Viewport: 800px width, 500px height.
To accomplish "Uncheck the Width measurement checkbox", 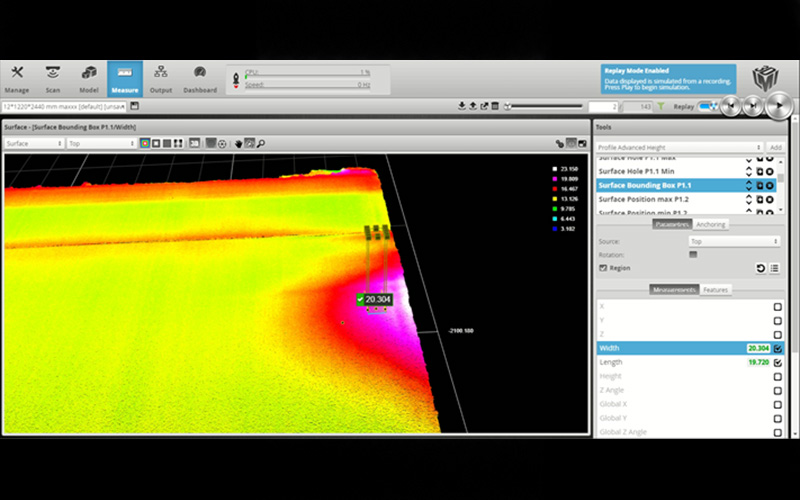I will pyautogui.click(x=777, y=348).
